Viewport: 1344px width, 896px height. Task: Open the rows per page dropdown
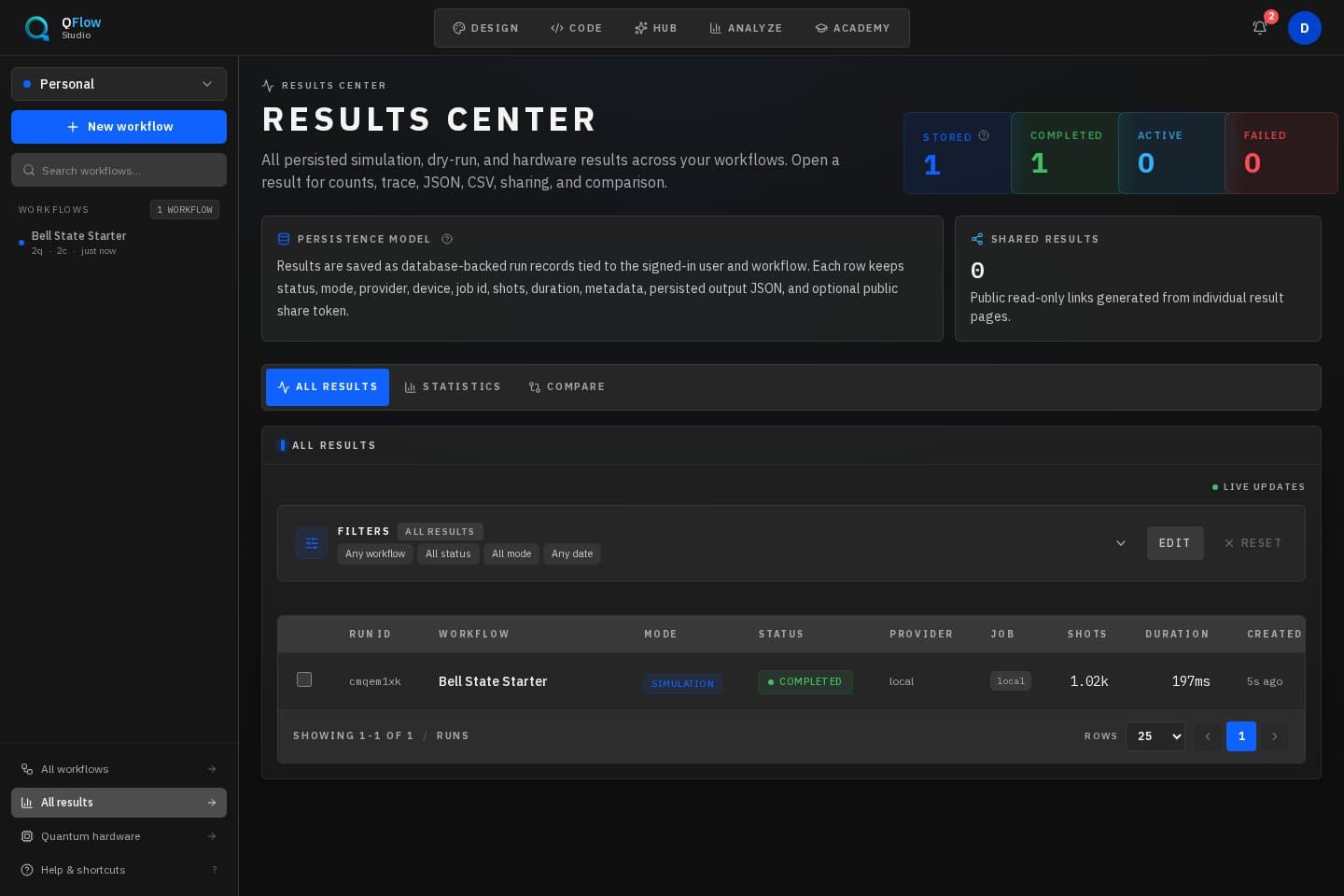click(x=1155, y=736)
